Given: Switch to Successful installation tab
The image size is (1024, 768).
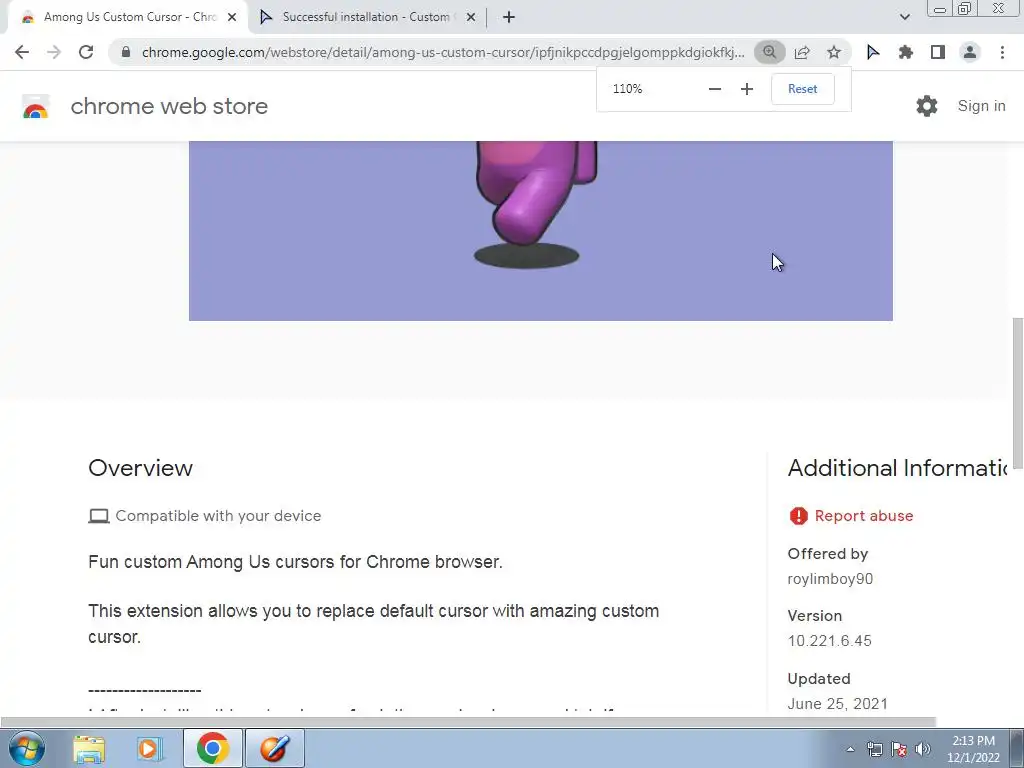Looking at the screenshot, I should [x=367, y=17].
